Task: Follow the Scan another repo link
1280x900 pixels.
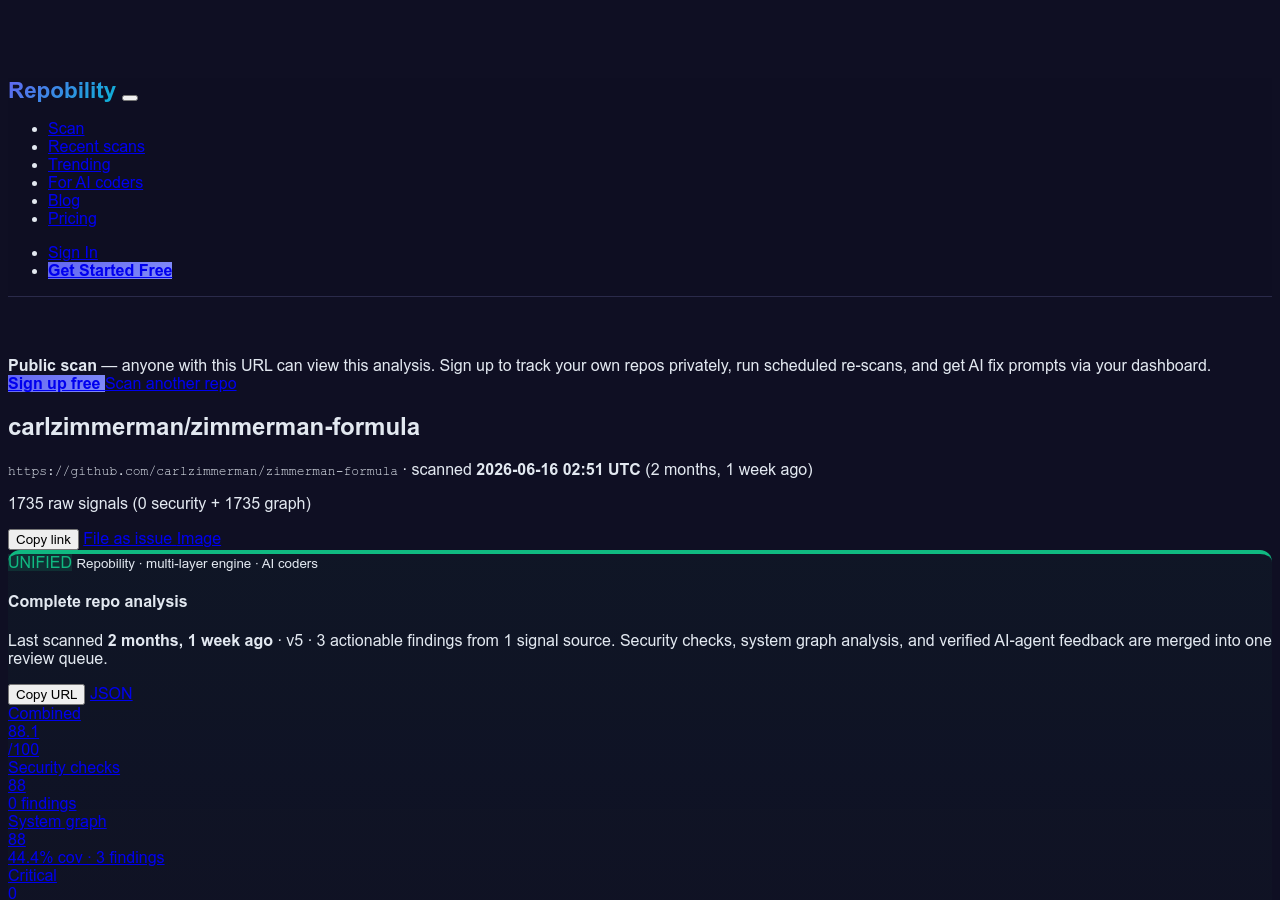Action: click(171, 383)
